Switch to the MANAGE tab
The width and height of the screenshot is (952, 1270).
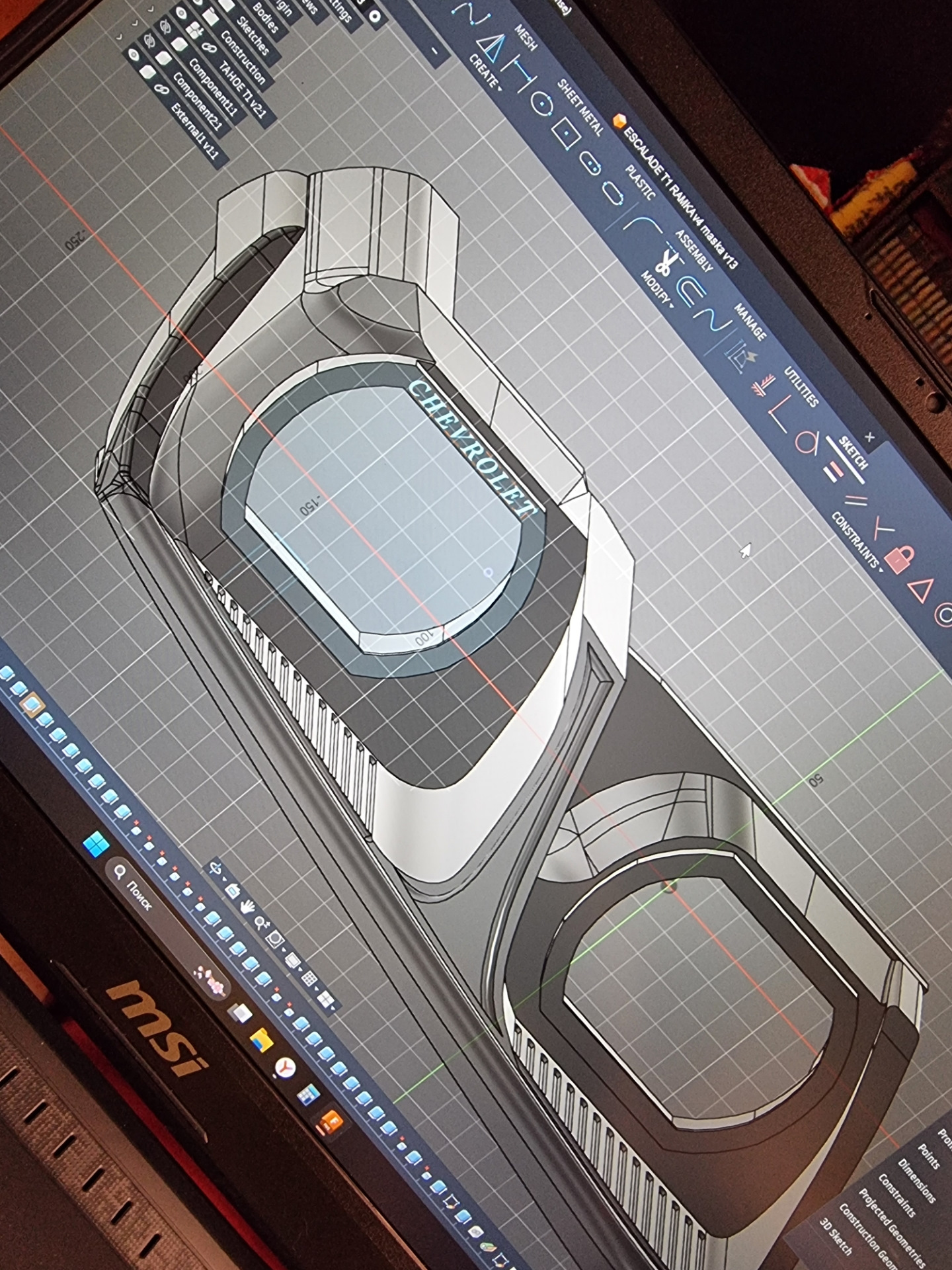tap(750, 322)
